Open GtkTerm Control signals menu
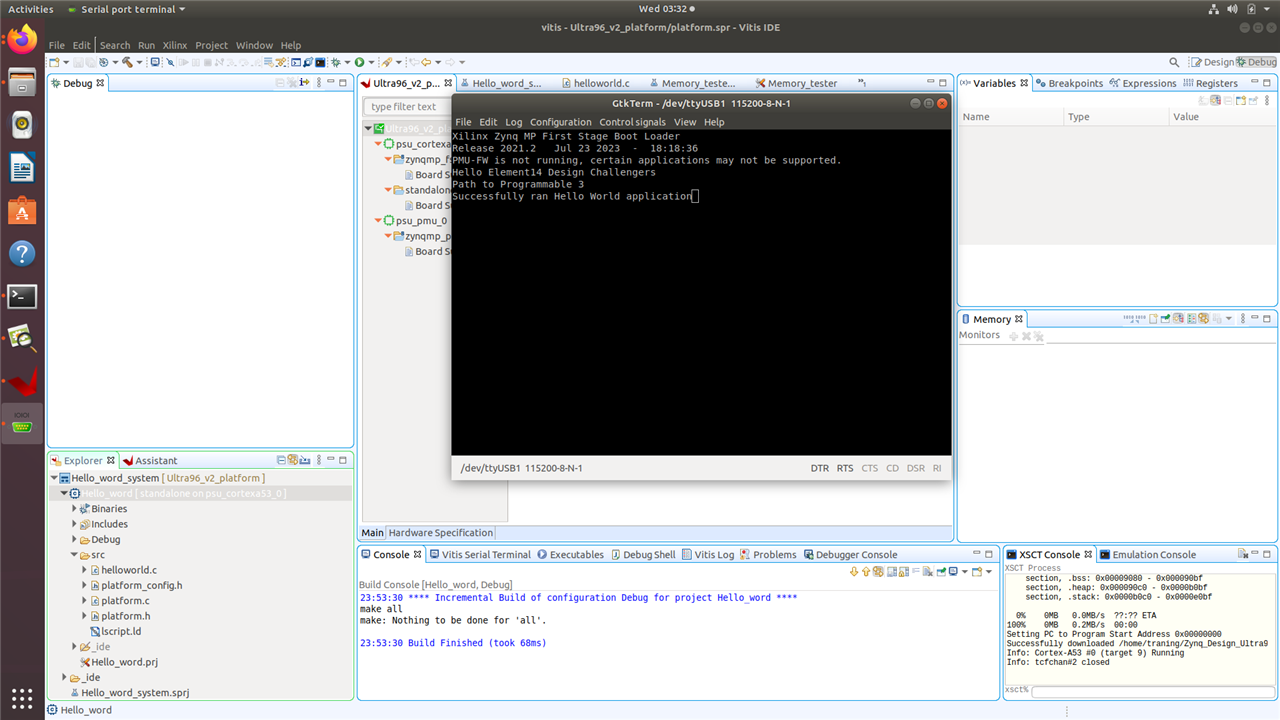 (x=633, y=122)
